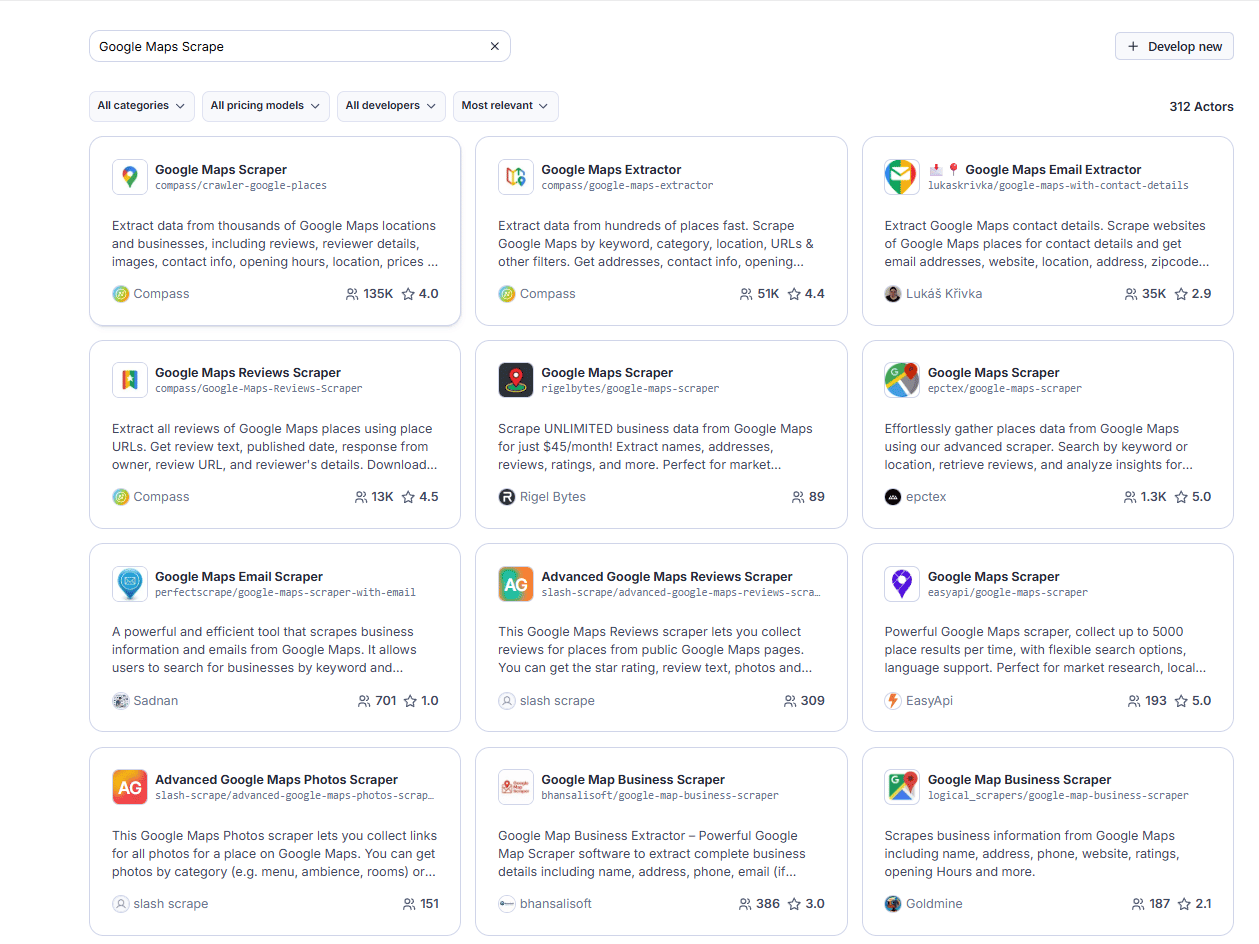Click the slash scrape name under Photos Scraper
Image resolution: width=1259 pixels, height=944 pixels.
click(171, 904)
